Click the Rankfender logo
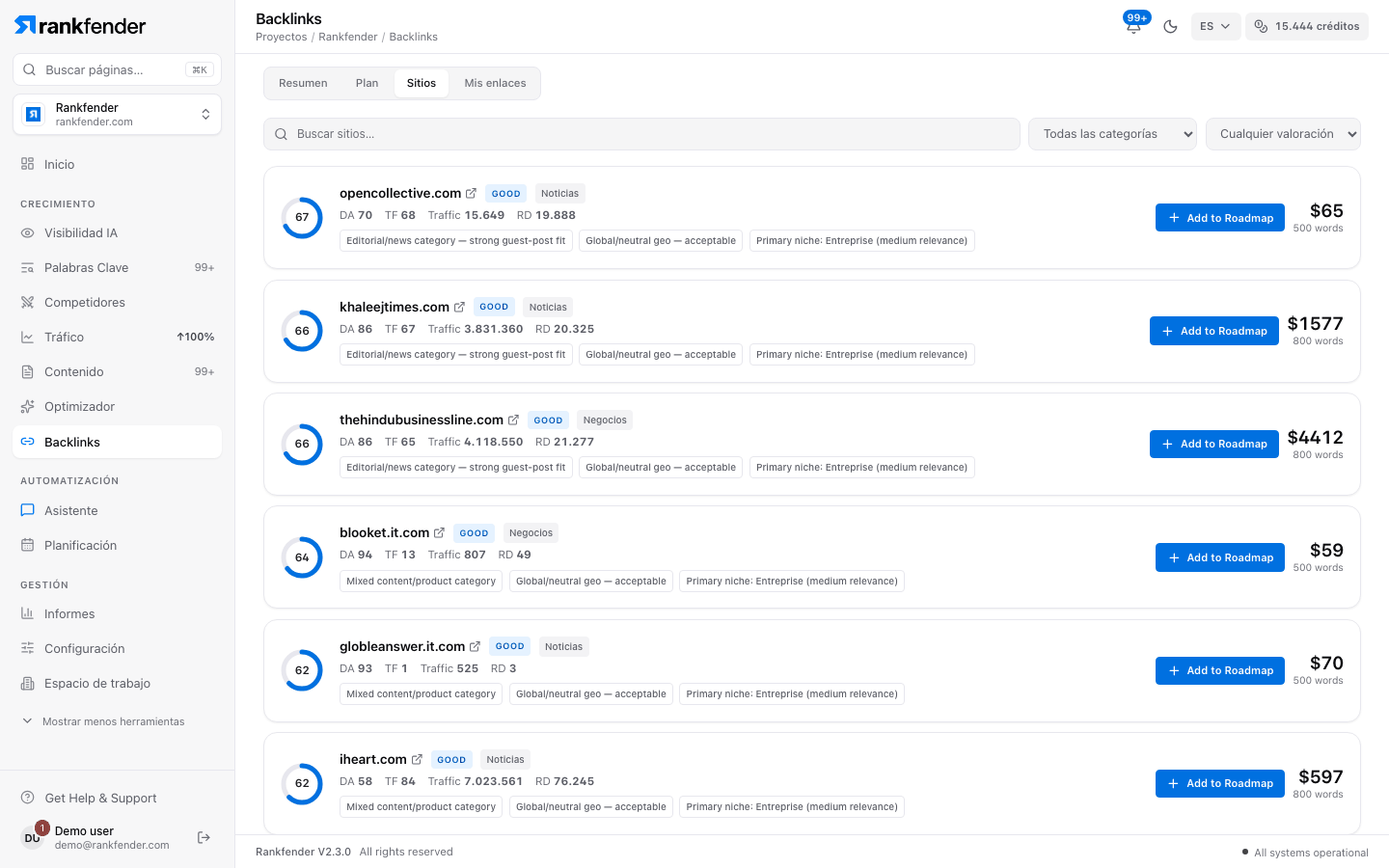 (x=80, y=25)
